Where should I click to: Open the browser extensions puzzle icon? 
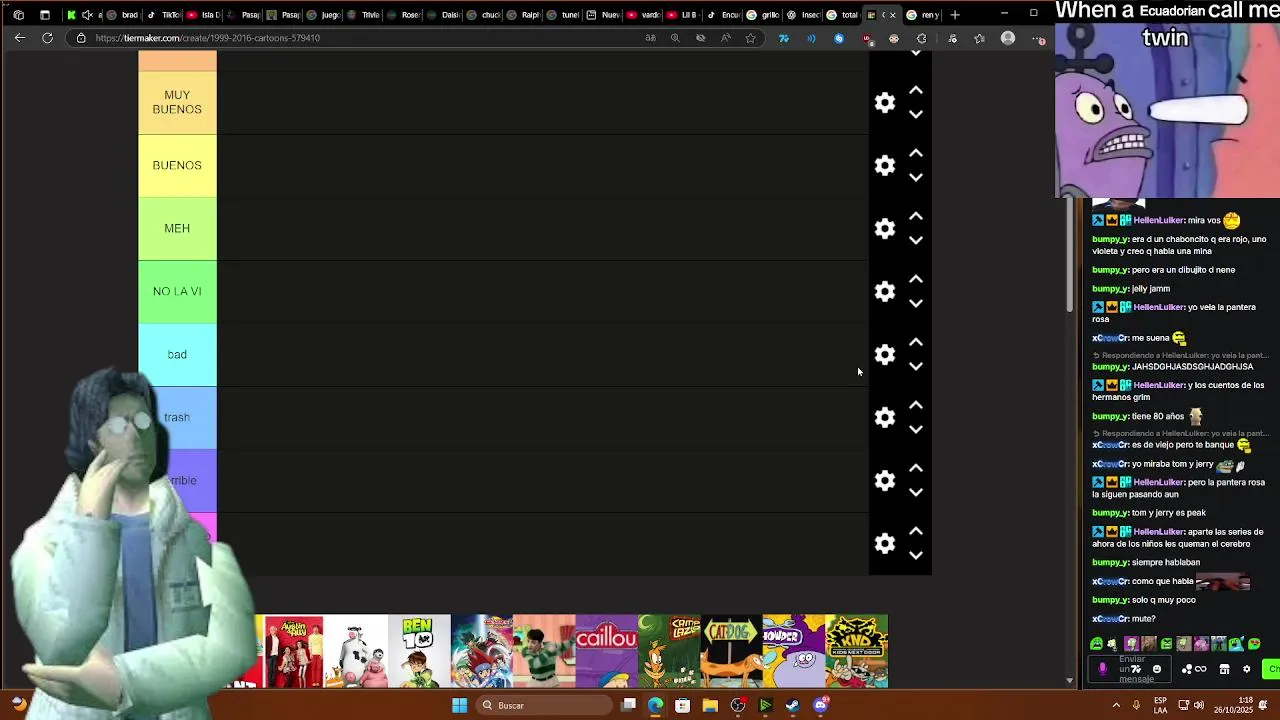click(x=921, y=38)
